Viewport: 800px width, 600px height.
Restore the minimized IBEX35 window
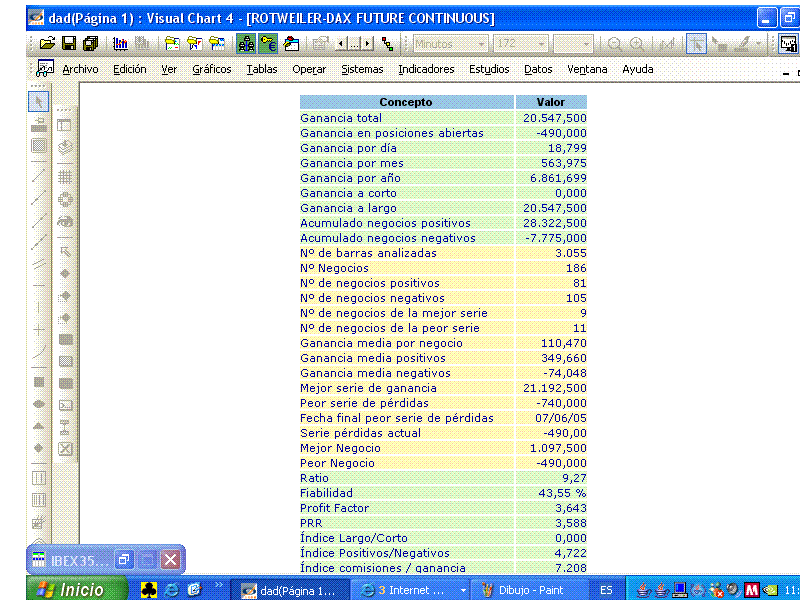(x=123, y=560)
